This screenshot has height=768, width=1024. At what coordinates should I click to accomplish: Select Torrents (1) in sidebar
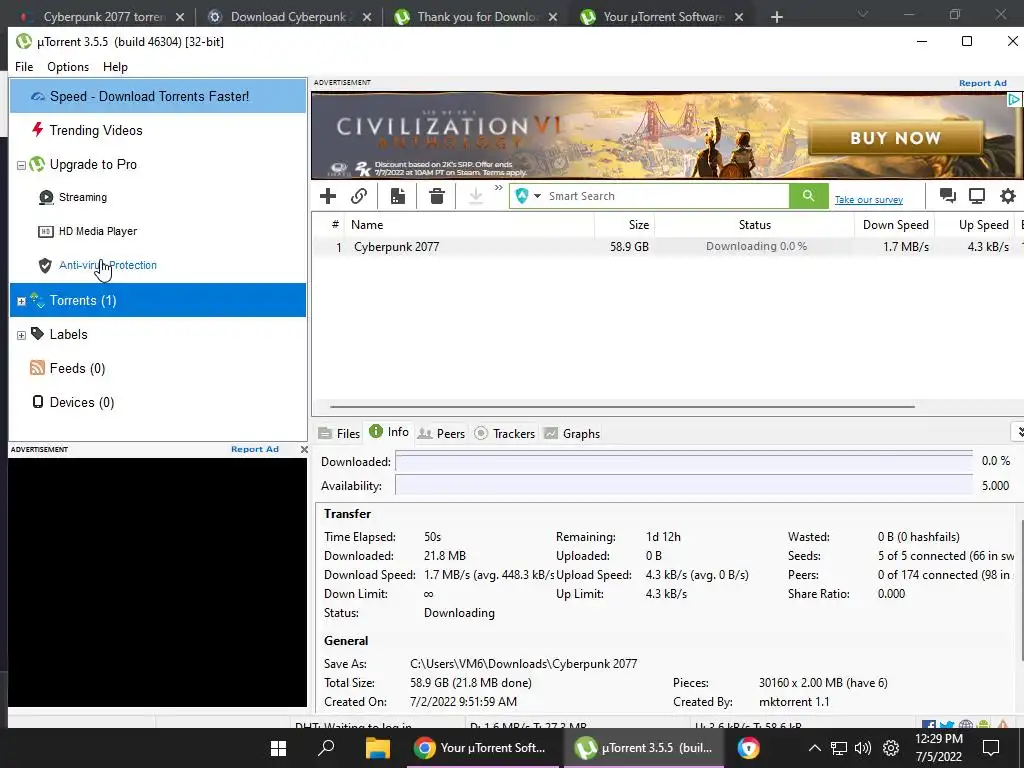(157, 300)
